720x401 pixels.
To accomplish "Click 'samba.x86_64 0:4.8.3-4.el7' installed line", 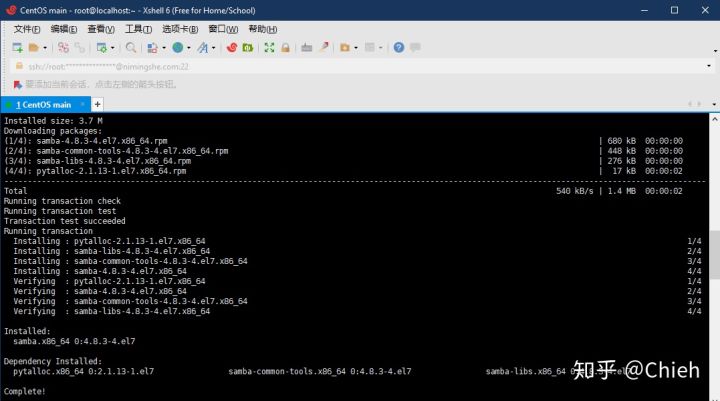I will pyautogui.click(x=74, y=341).
